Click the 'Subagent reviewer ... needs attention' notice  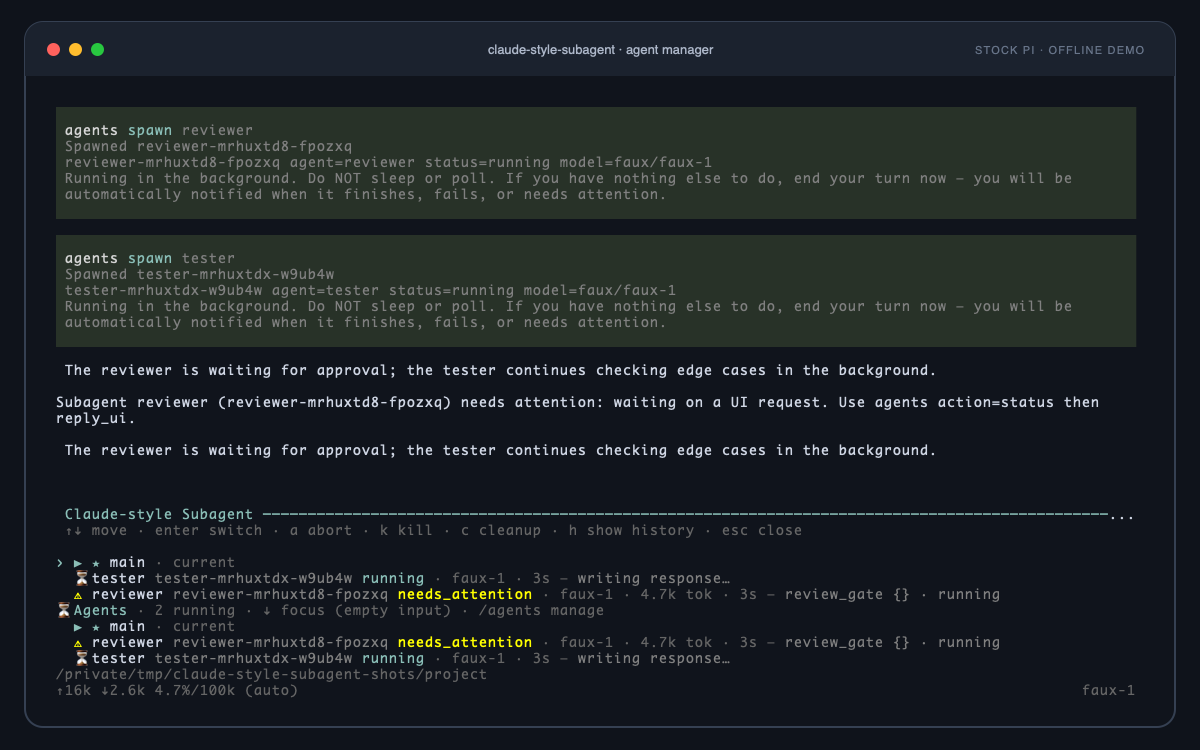tap(578, 411)
